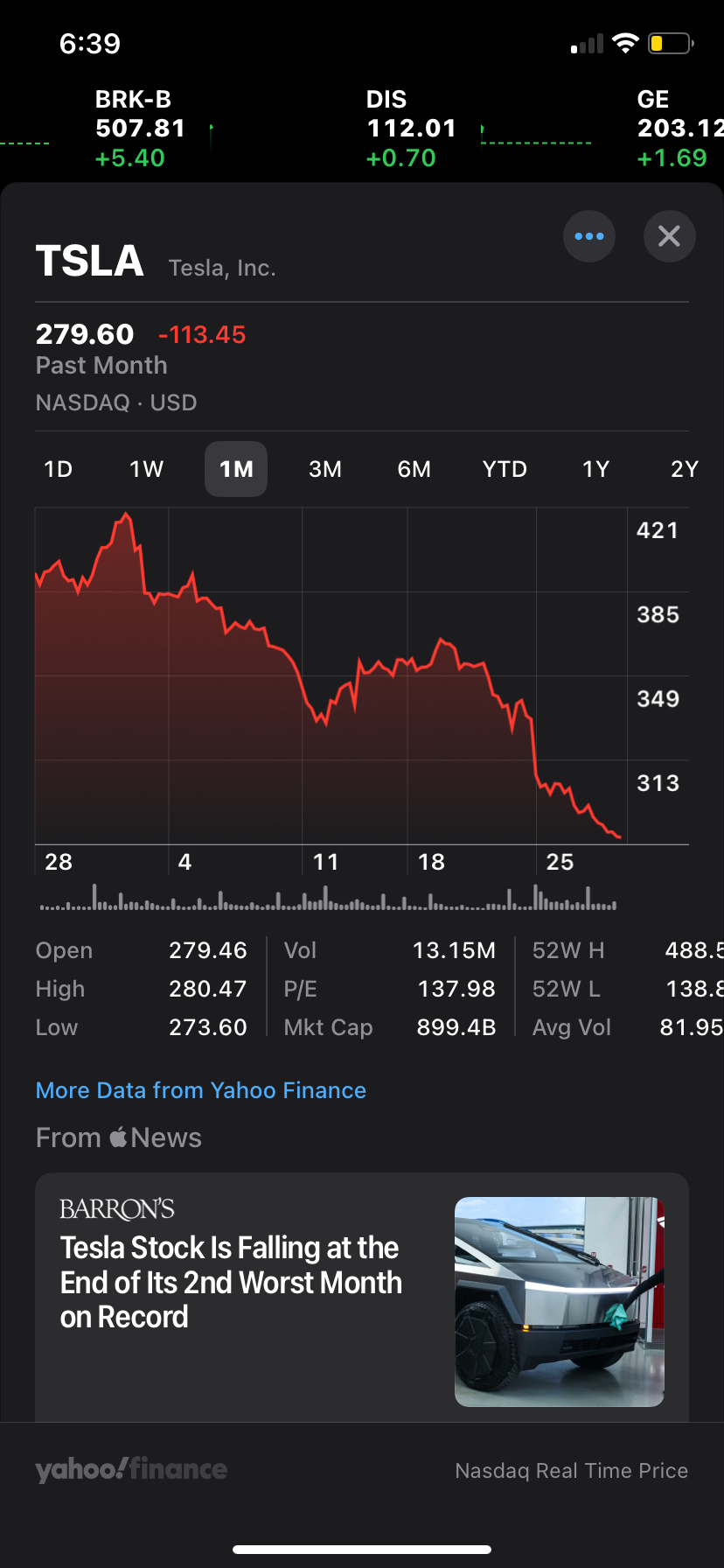
Task: Select the 1D chart range
Action: 58,470
